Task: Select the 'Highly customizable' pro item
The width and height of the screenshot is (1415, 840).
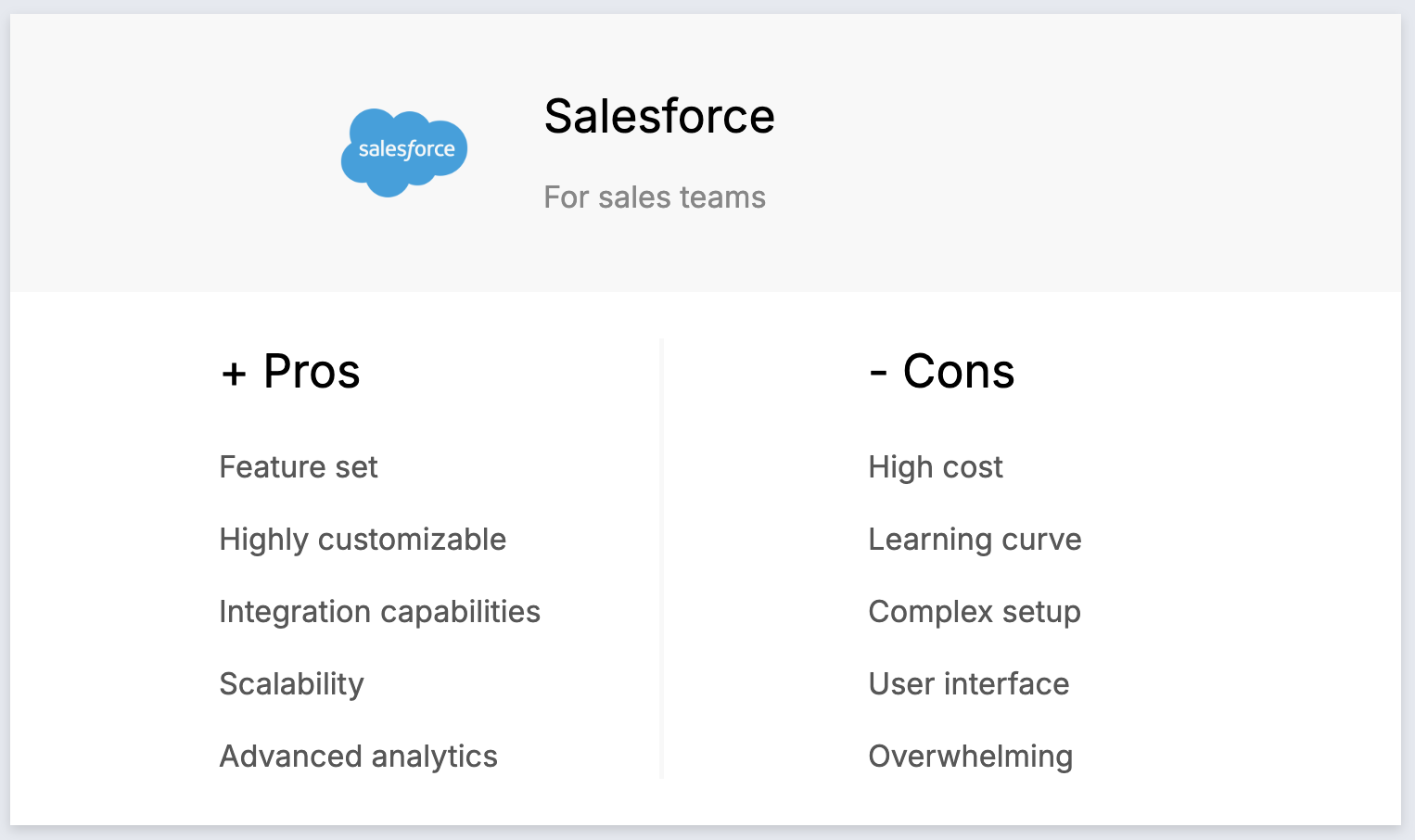Action: pyautogui.click(x=363, y=540)
